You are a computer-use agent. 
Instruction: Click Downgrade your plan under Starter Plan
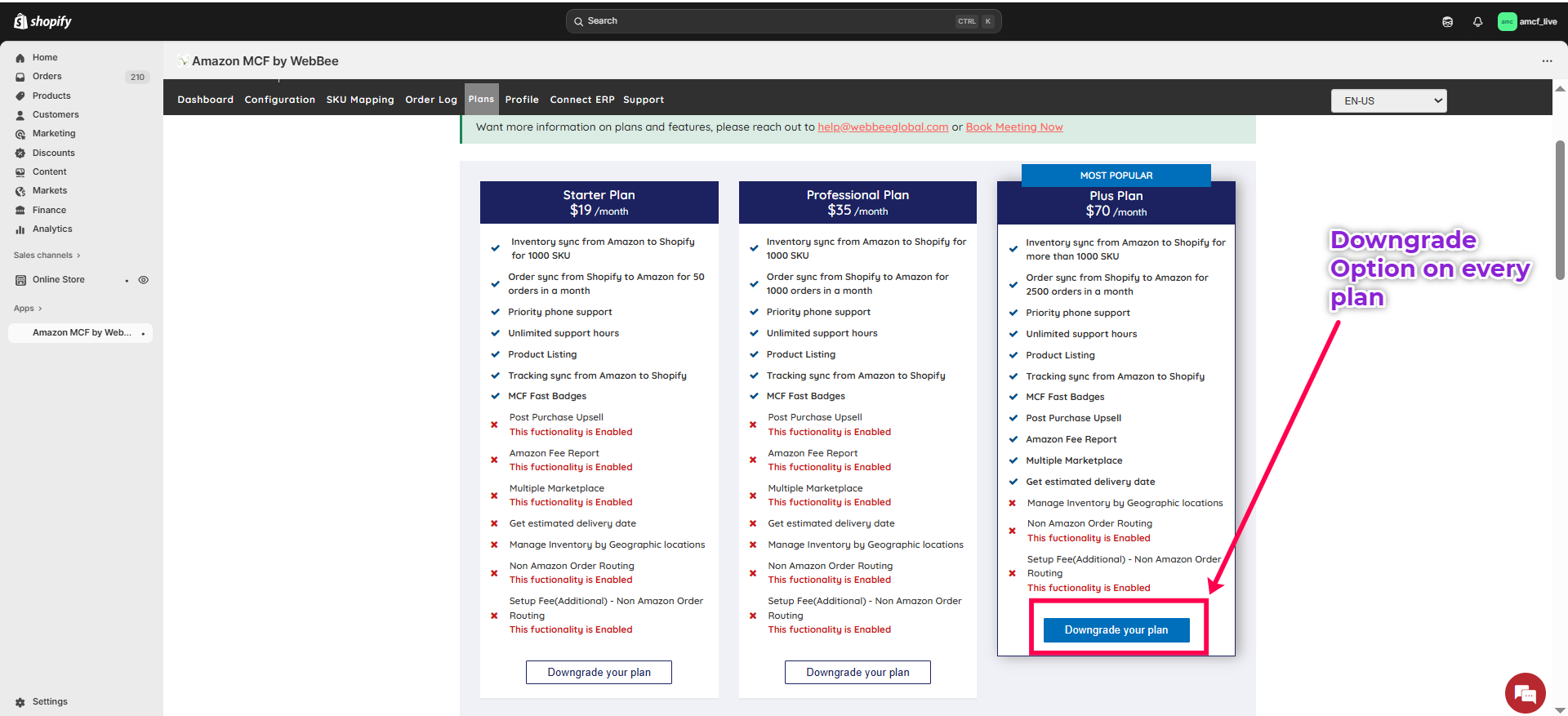click(599, 673)
